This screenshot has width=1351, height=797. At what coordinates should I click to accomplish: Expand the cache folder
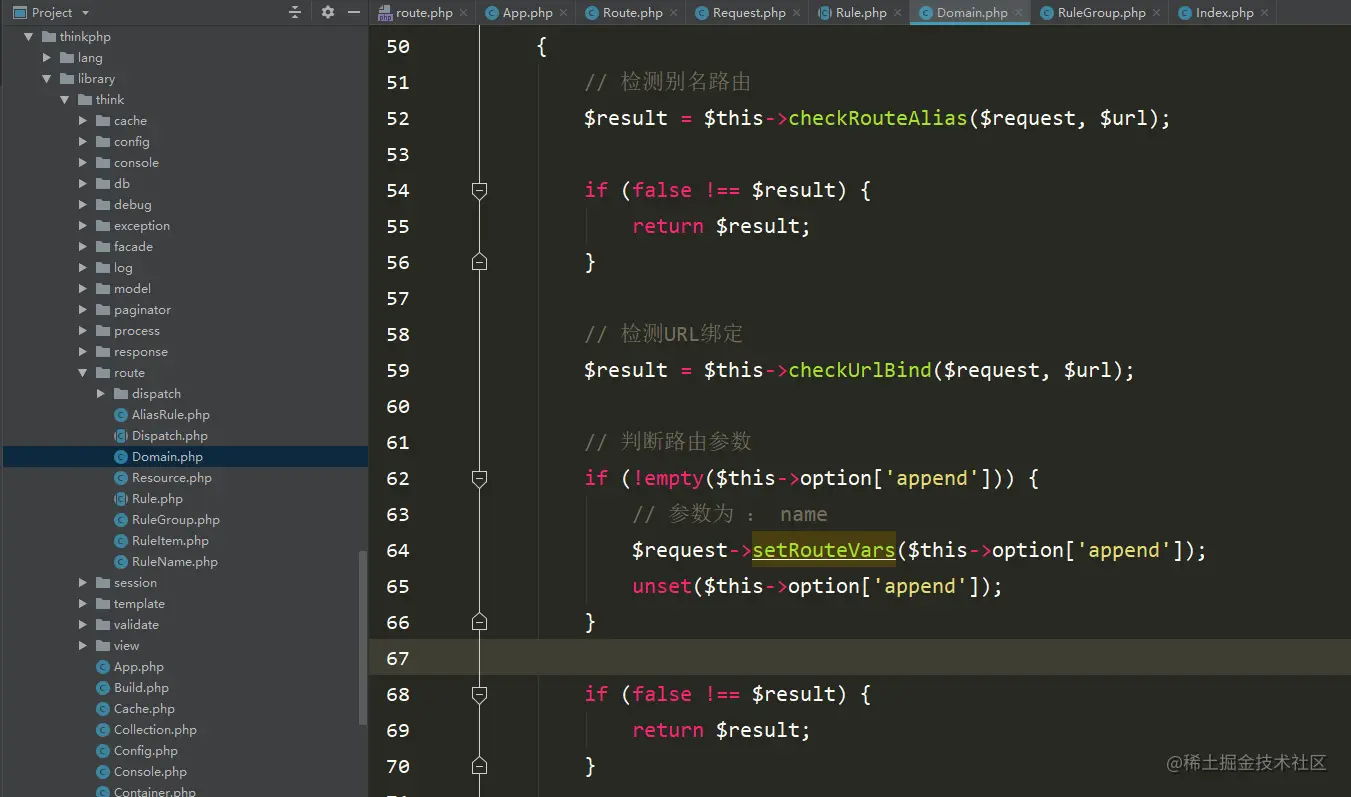(x=83, y=121)
